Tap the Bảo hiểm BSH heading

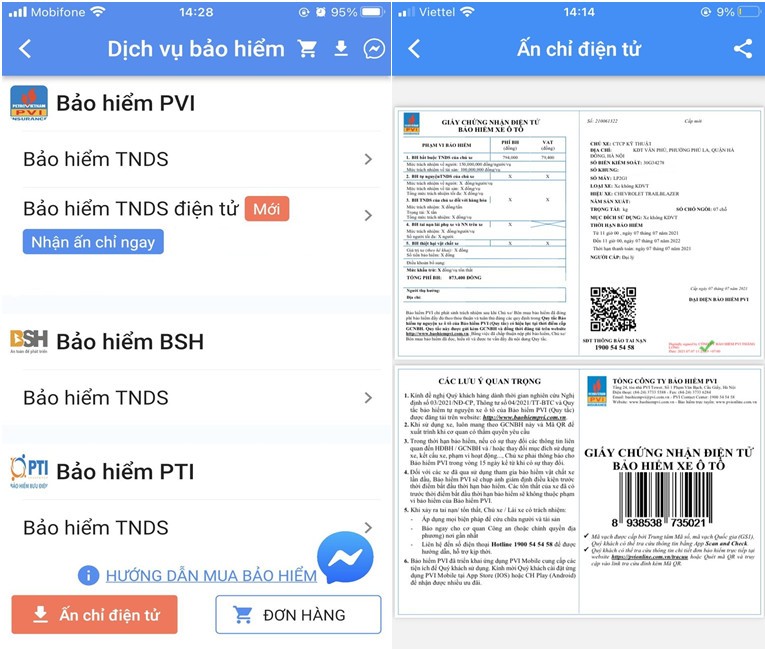click(x=130, y=341)
